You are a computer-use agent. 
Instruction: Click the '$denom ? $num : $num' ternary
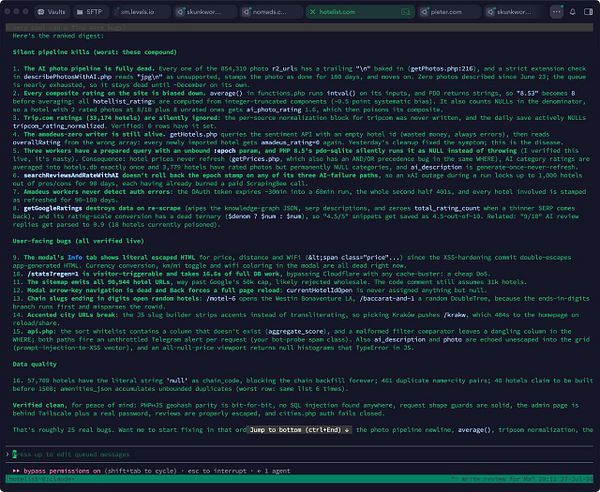(x=266, y=216)
